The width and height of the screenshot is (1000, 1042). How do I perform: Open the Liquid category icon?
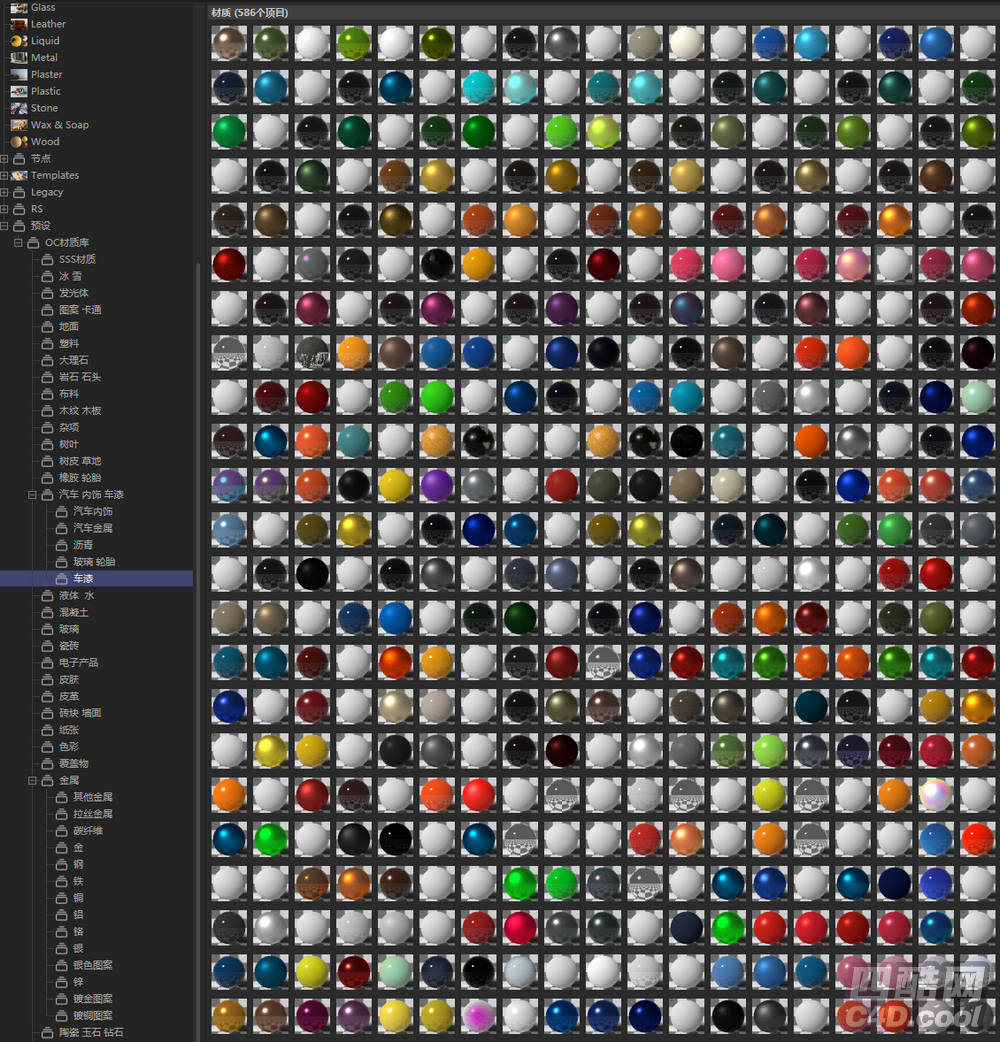pyautogui.click(x=18, y=41)
